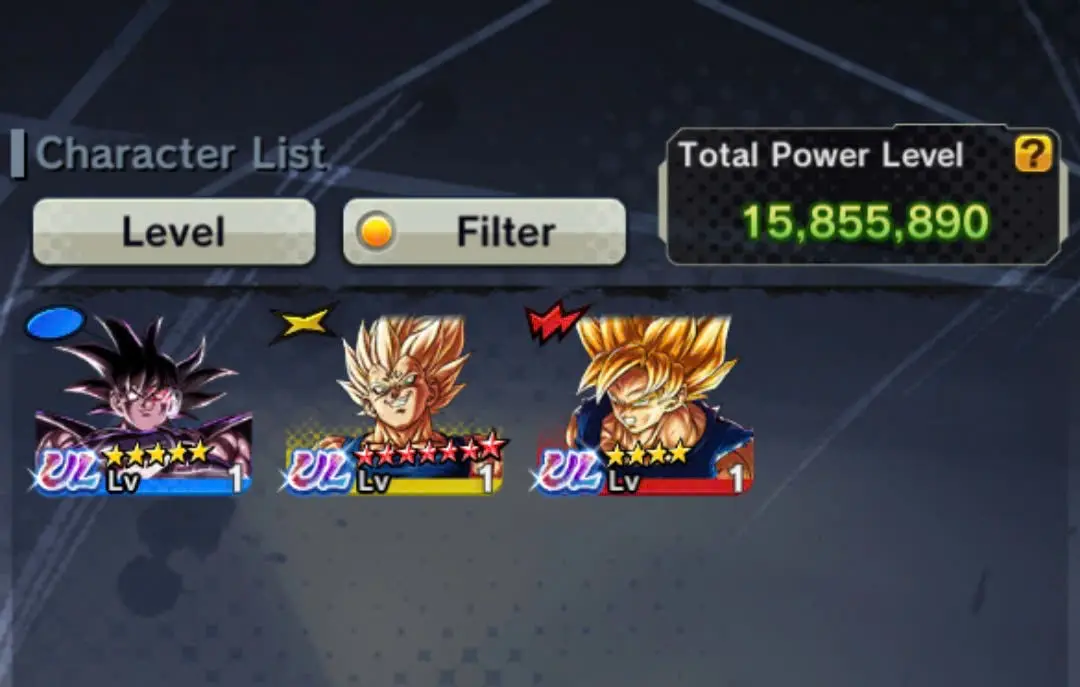Toggle the orange filter indicator light

coord(376,232)
